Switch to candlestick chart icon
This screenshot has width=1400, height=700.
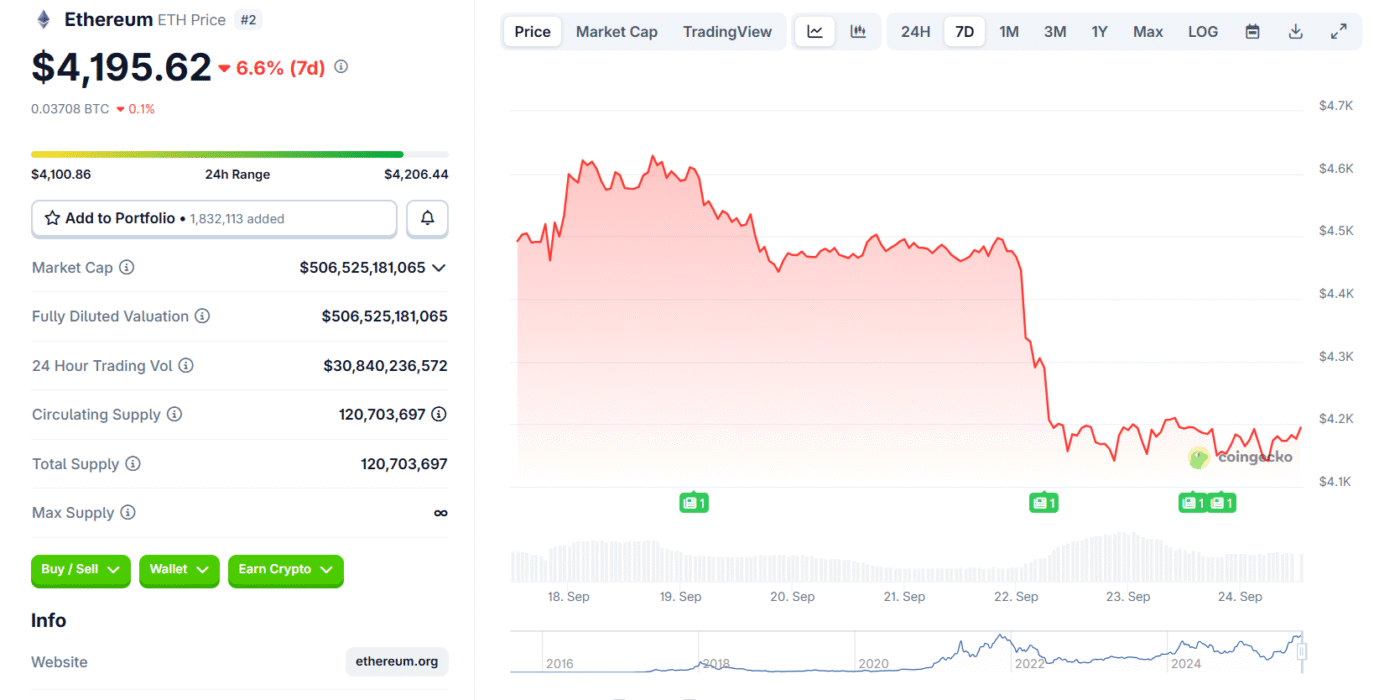(858, 32)
